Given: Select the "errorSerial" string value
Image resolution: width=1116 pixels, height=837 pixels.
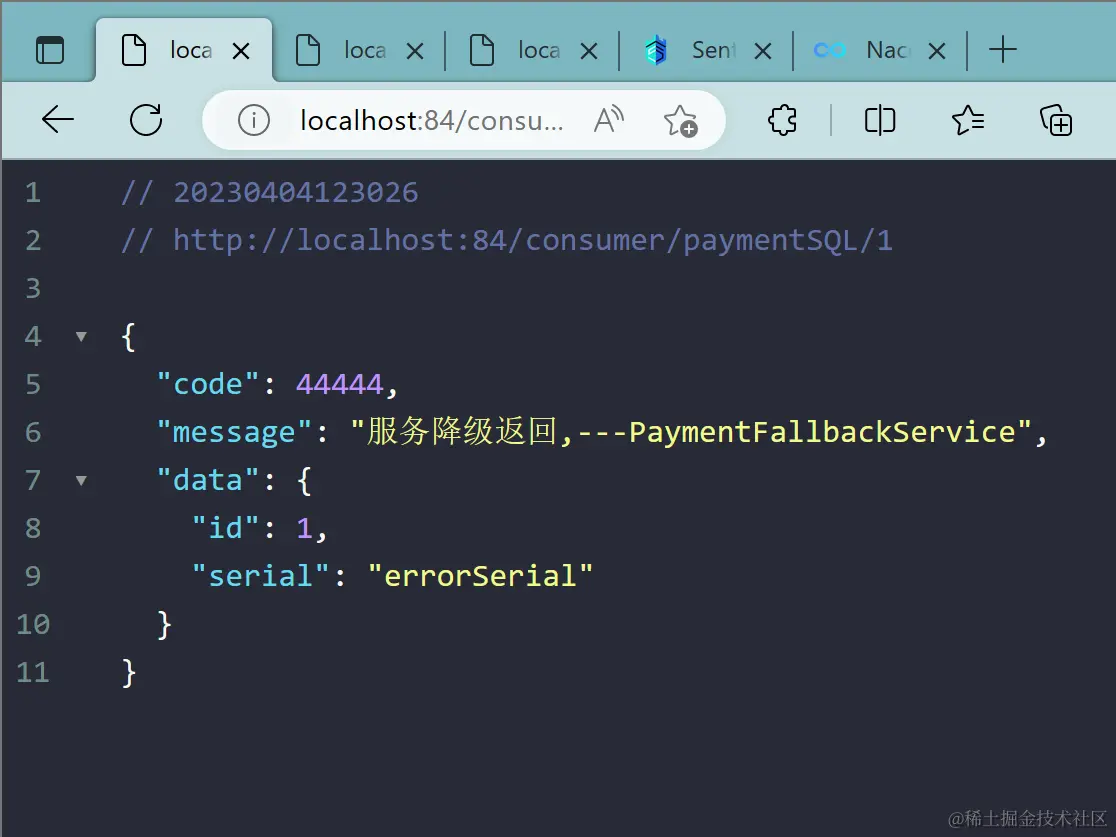Looking at the screenshot, I should click(480, 576).
